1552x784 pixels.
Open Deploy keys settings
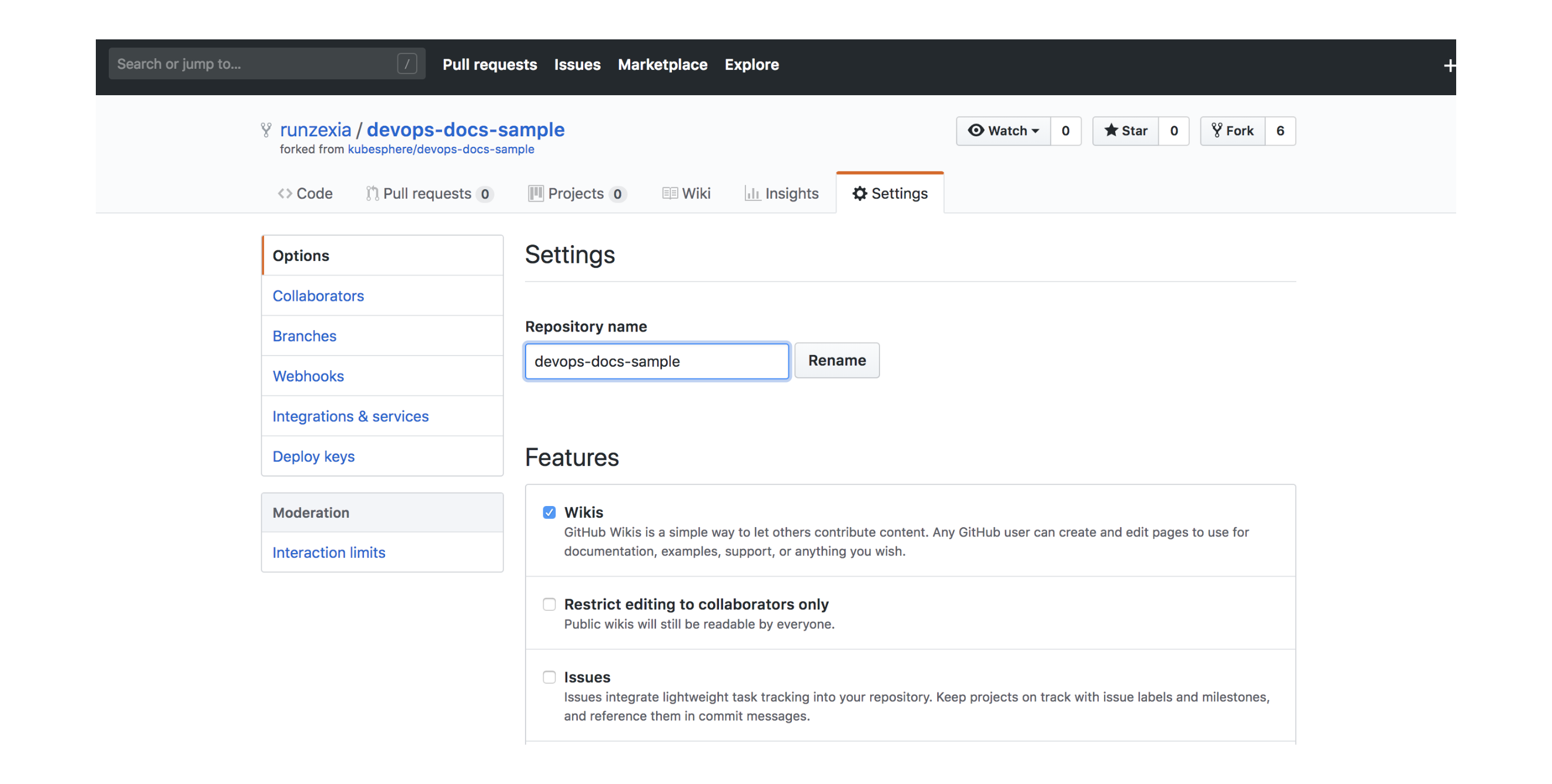tap(383, 456)
